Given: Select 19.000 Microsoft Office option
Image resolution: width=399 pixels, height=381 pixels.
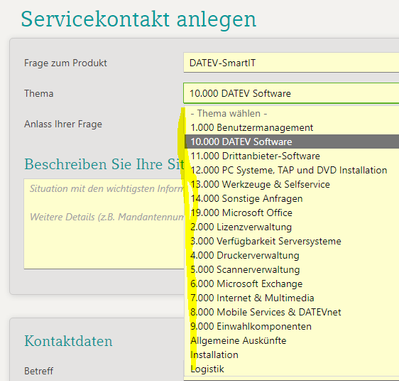Looking at the screenshot, I should tap(292, 213).
